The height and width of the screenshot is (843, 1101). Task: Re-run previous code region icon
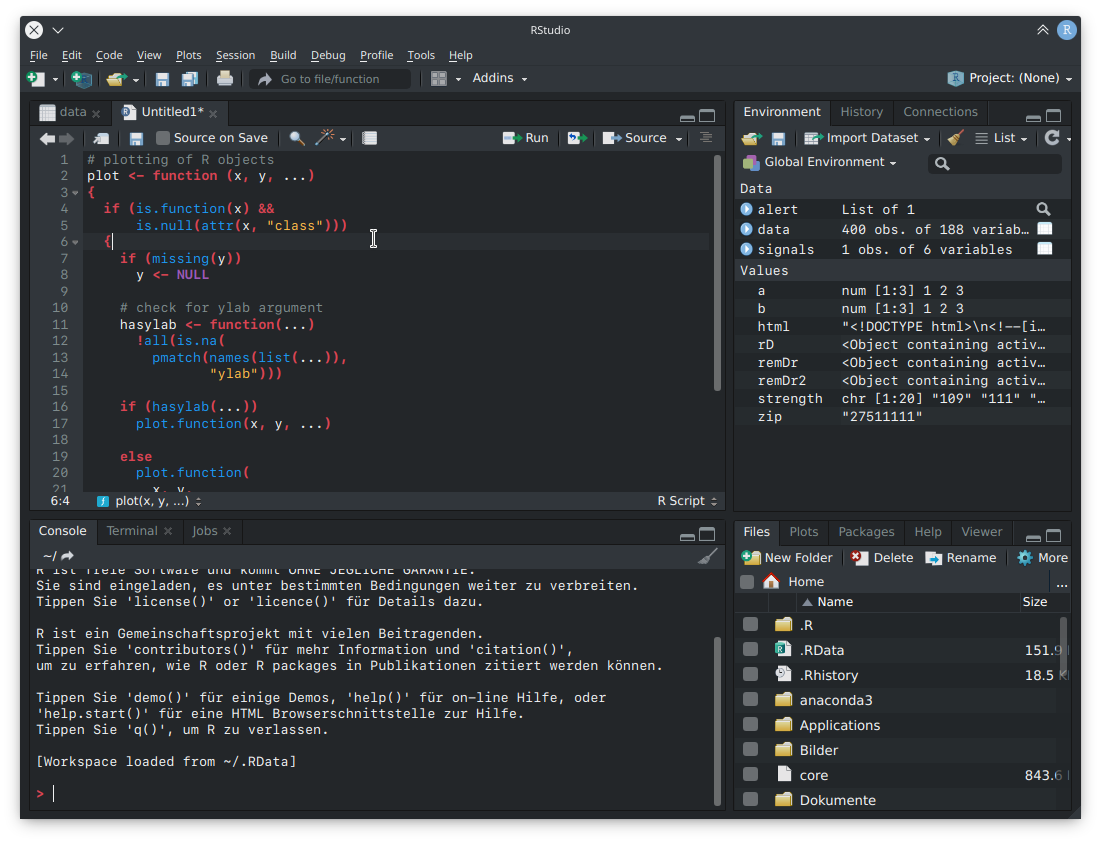pos(577,138)
